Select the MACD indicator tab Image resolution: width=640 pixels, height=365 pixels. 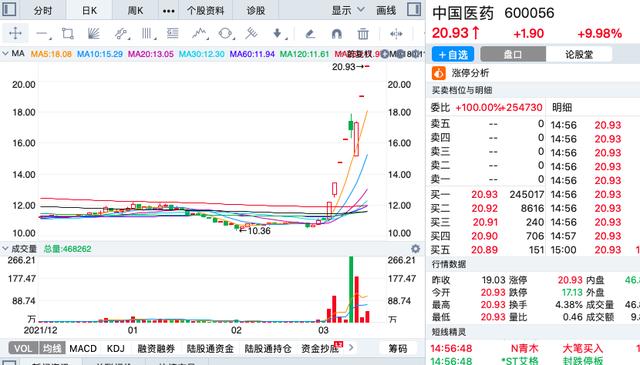[x=83, y=348]
